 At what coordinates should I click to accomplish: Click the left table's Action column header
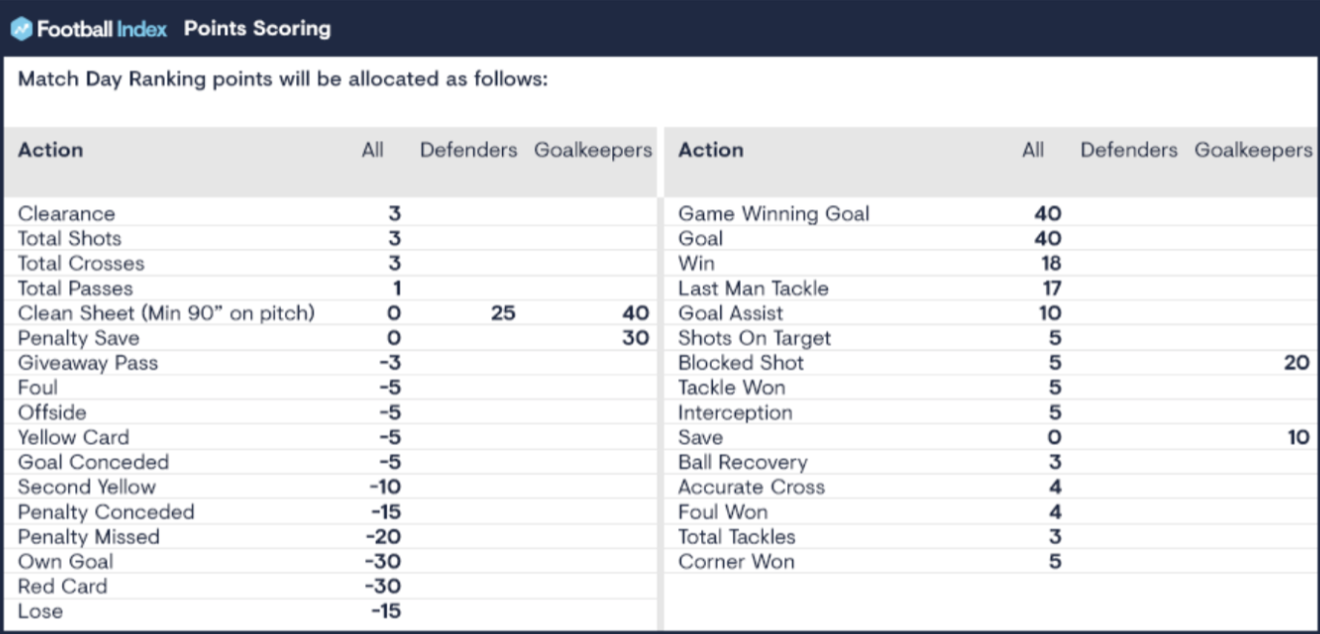click(x=50, y=150)
